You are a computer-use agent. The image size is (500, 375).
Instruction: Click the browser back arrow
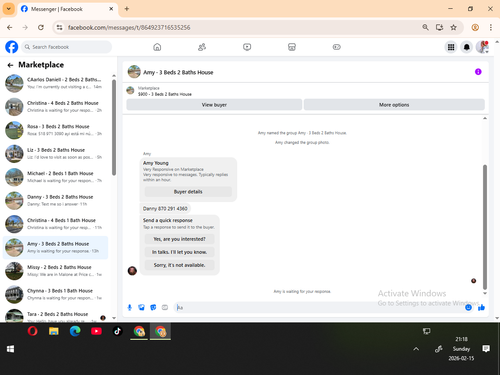10,27
